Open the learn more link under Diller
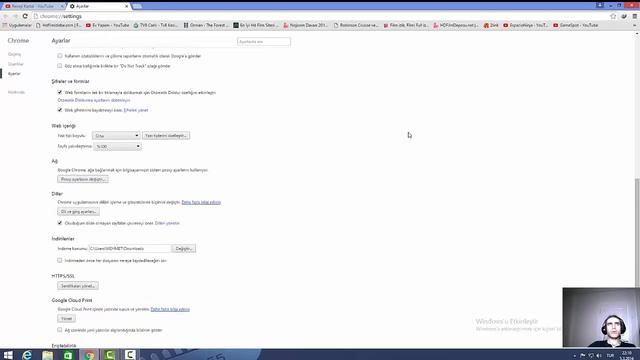640x360 pixels. pyautogui.click(x=201, y=202)
